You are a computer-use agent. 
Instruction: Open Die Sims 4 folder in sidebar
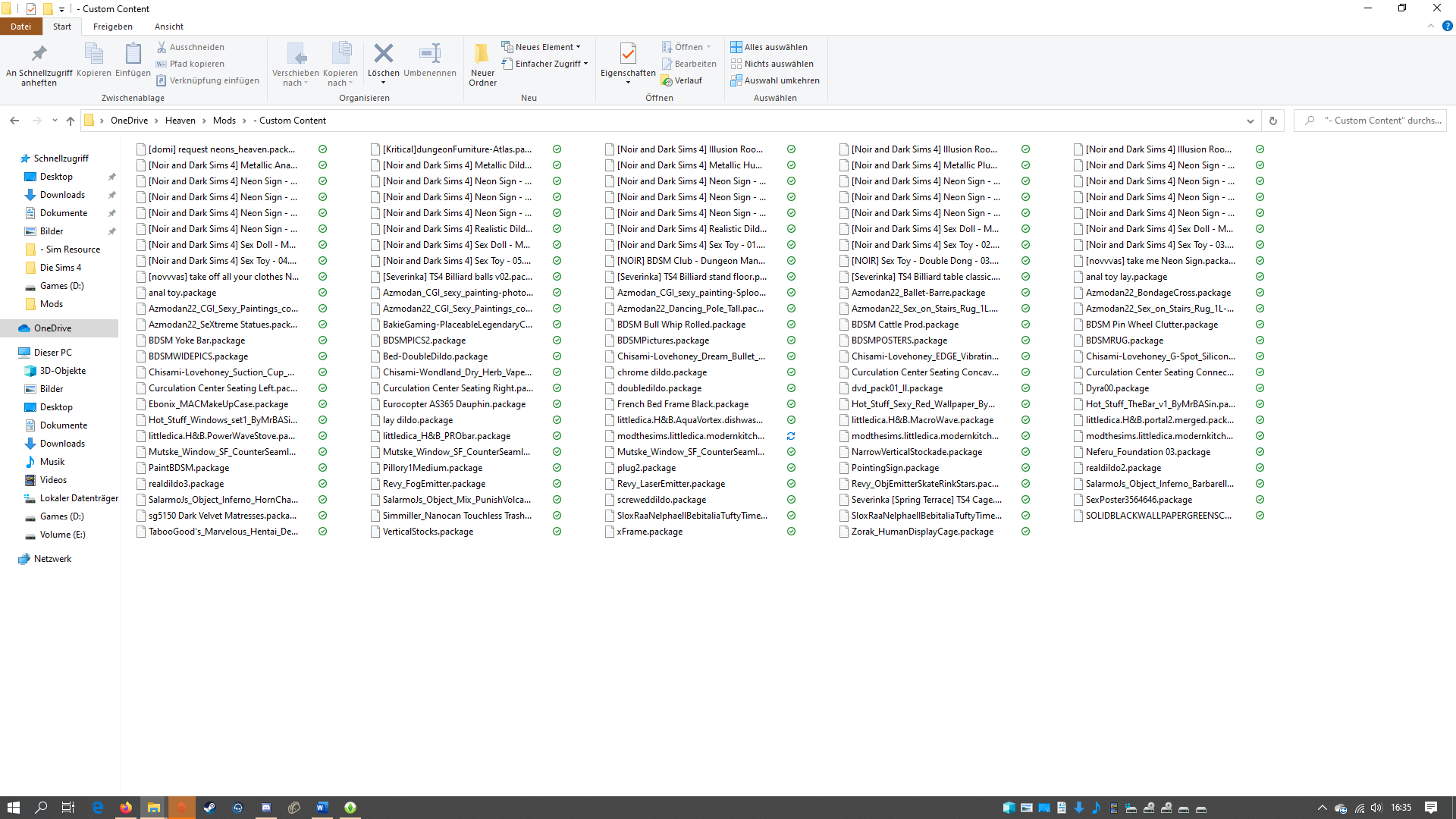pos(60,268)
